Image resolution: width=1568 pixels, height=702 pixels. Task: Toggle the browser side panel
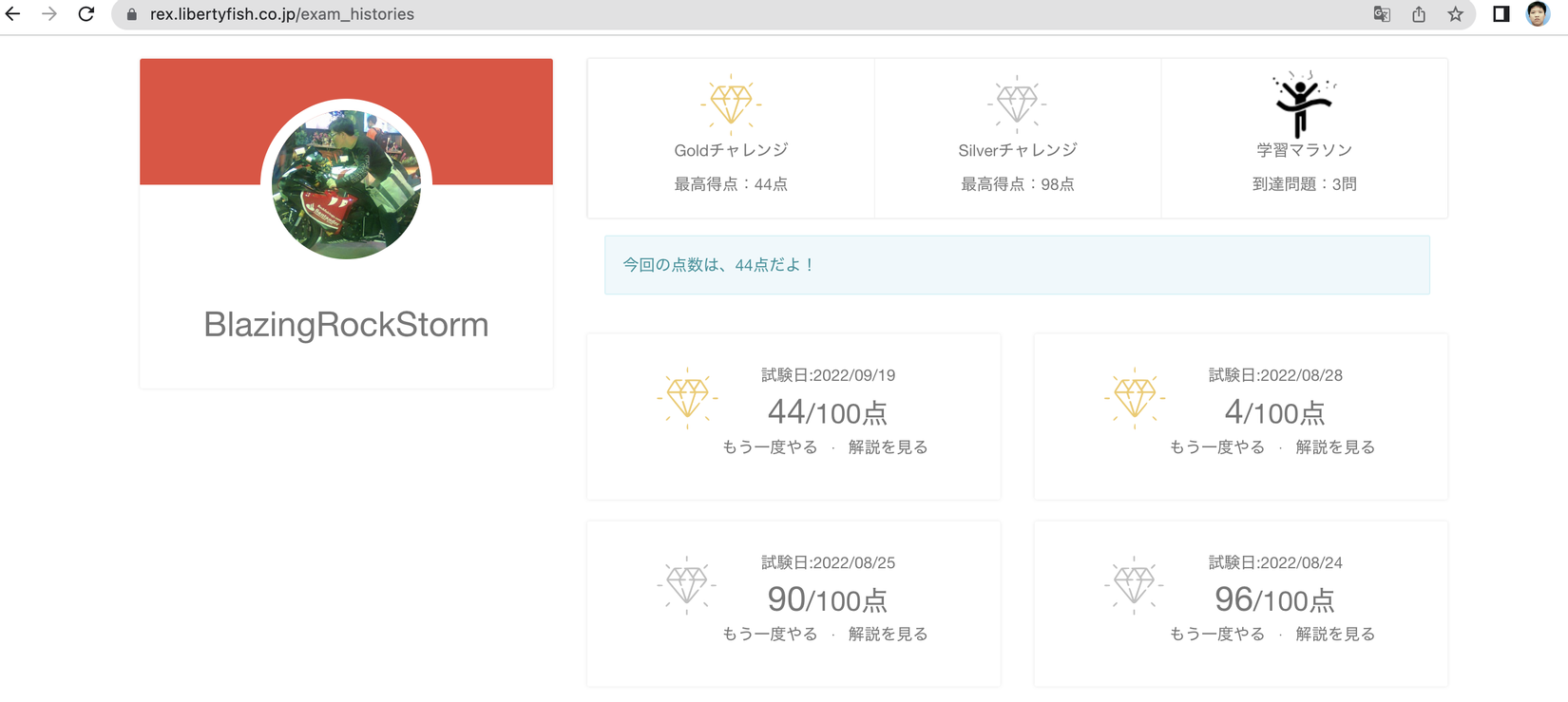pyautogui.click(x=1501, y=14)
